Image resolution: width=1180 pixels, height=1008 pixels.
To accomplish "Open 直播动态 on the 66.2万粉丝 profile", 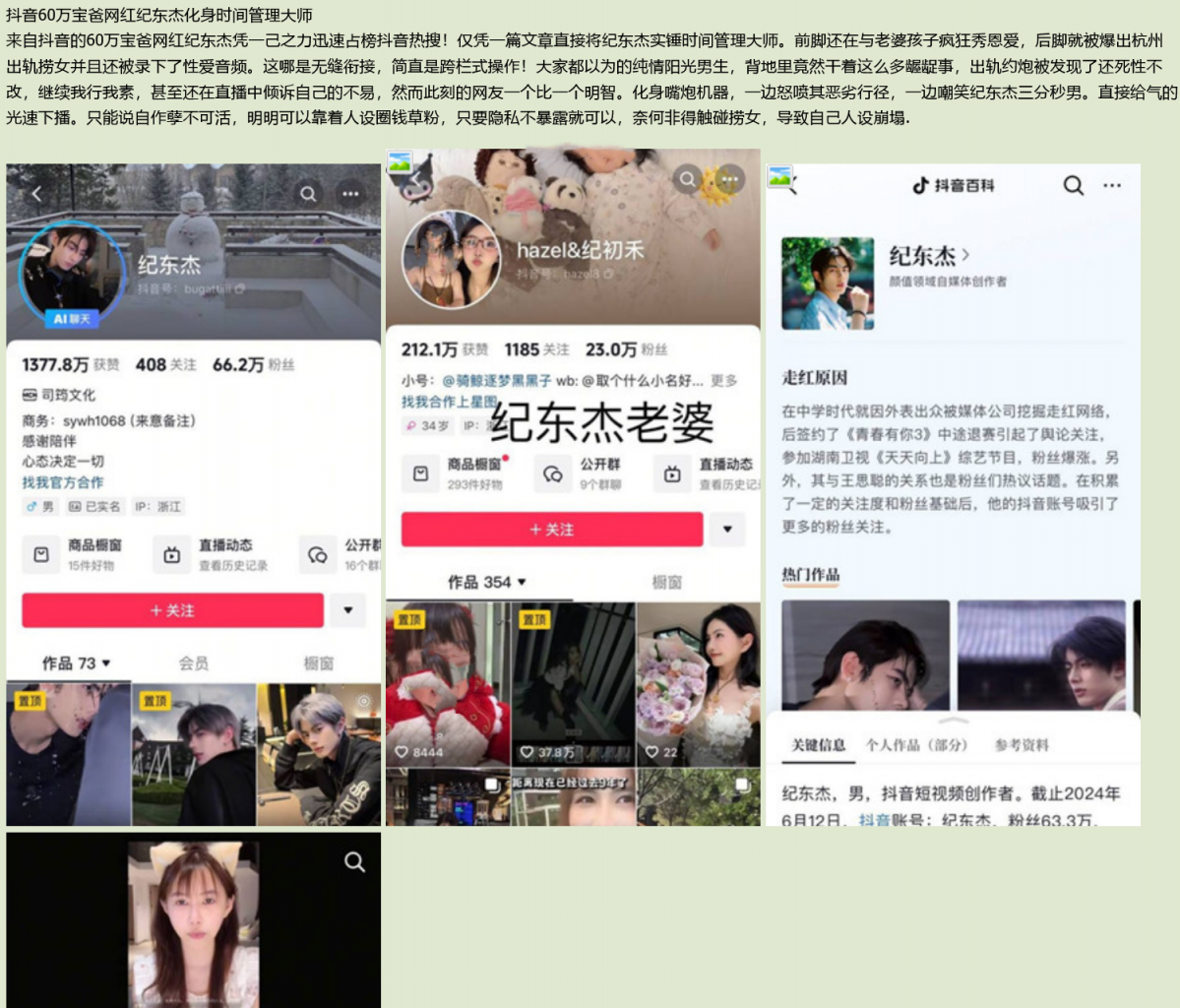I will tap(212, 554).
